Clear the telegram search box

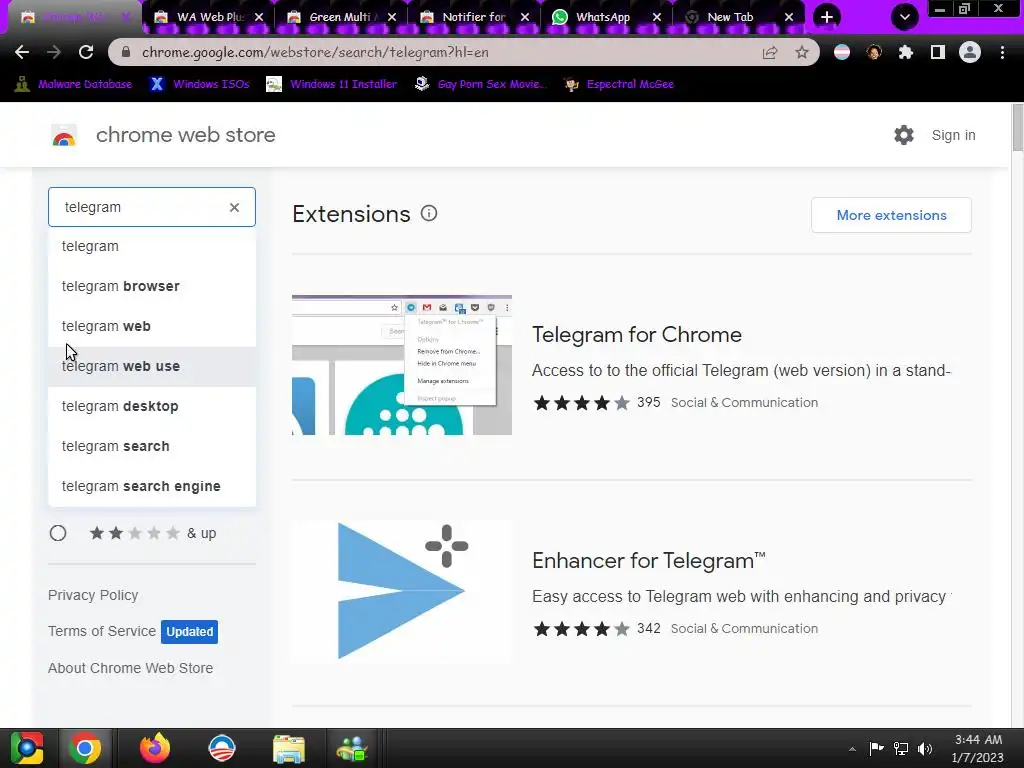coord(234,207)
